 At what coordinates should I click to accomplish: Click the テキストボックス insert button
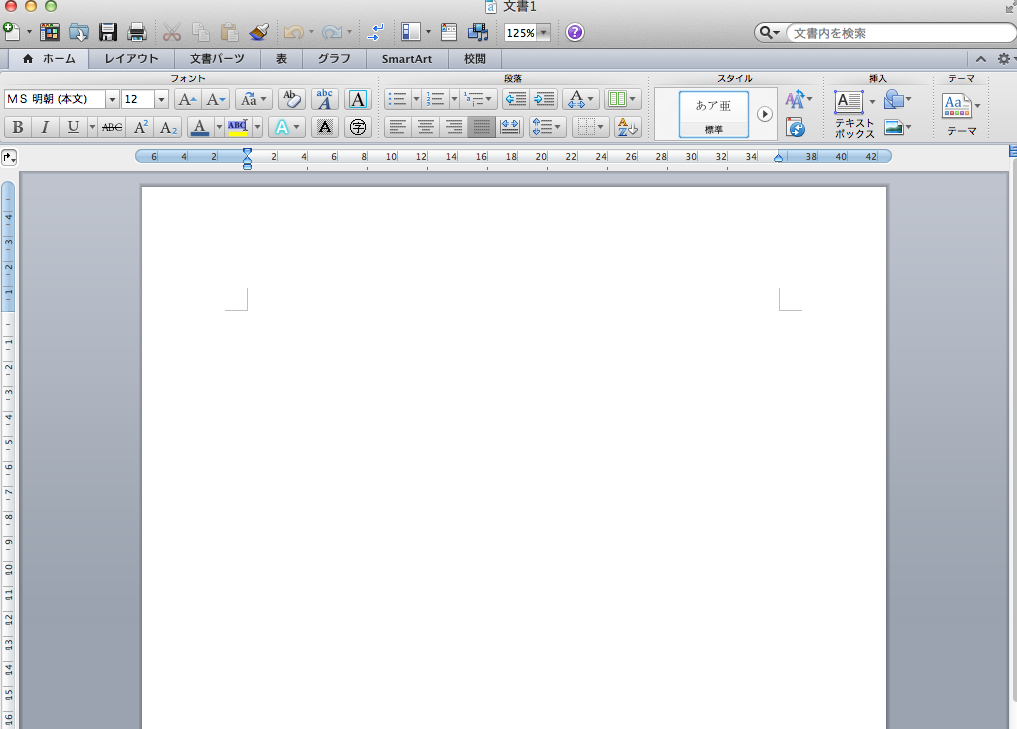(x=849, y=101)
